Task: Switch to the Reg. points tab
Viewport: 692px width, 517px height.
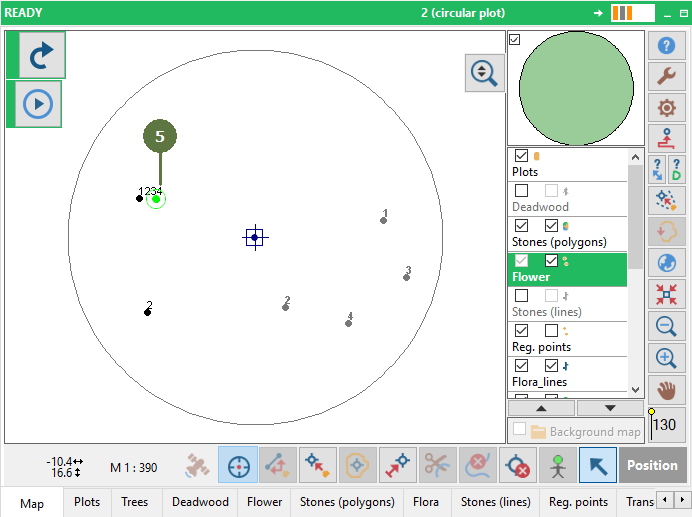Action: coord(578,502)
